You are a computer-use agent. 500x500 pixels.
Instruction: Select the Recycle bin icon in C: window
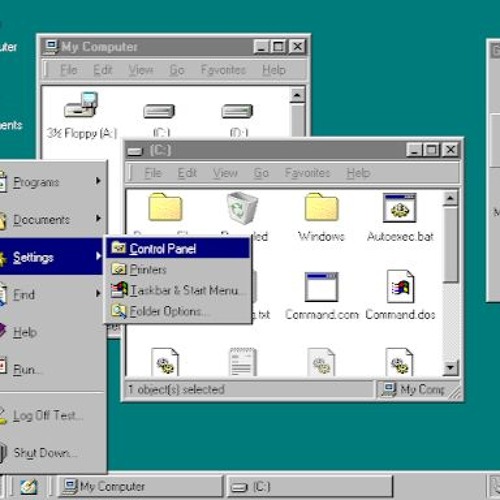click(242, 208)
